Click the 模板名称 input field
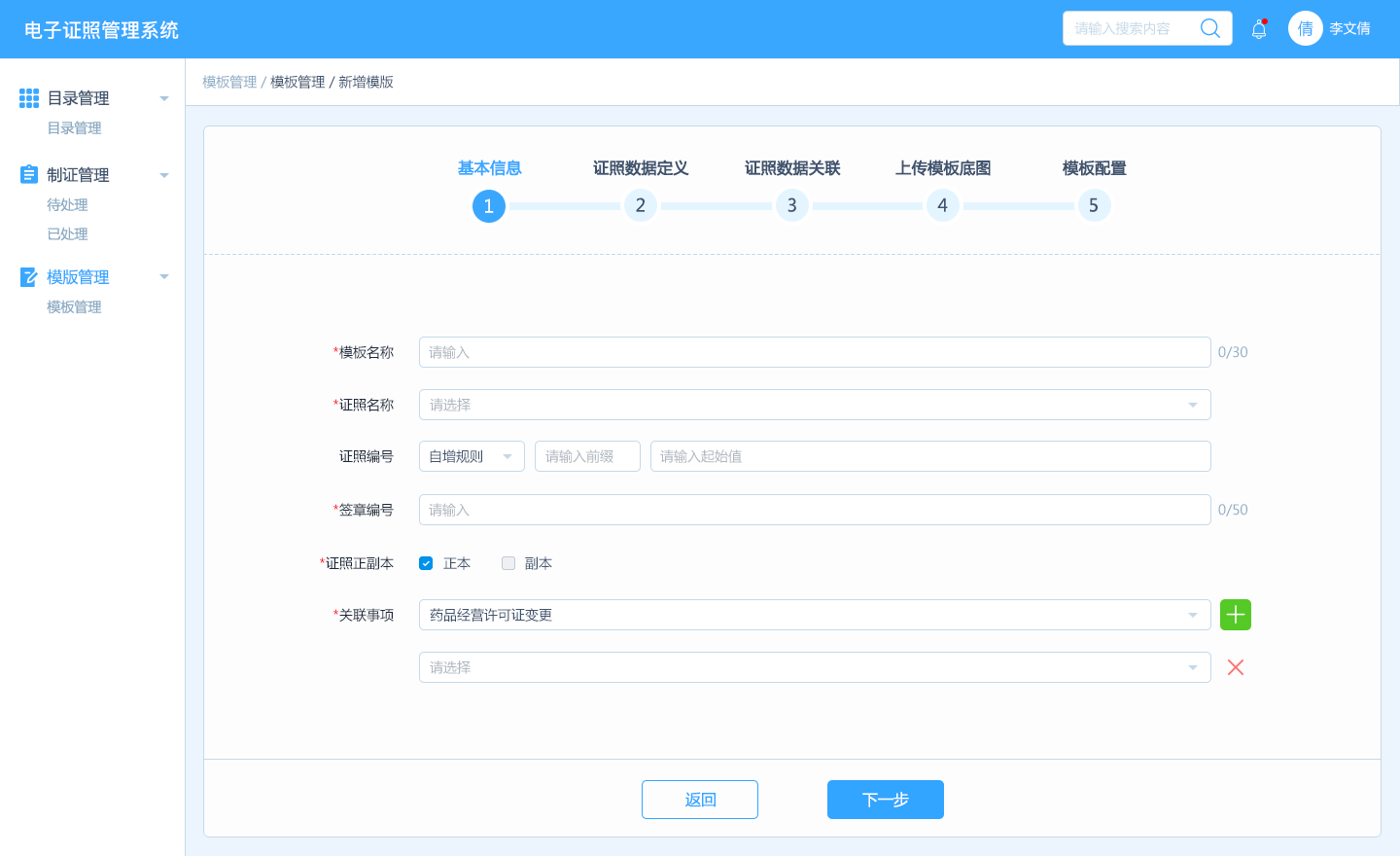The width and height of the screenshot is (1400, 856). point(814,352)
